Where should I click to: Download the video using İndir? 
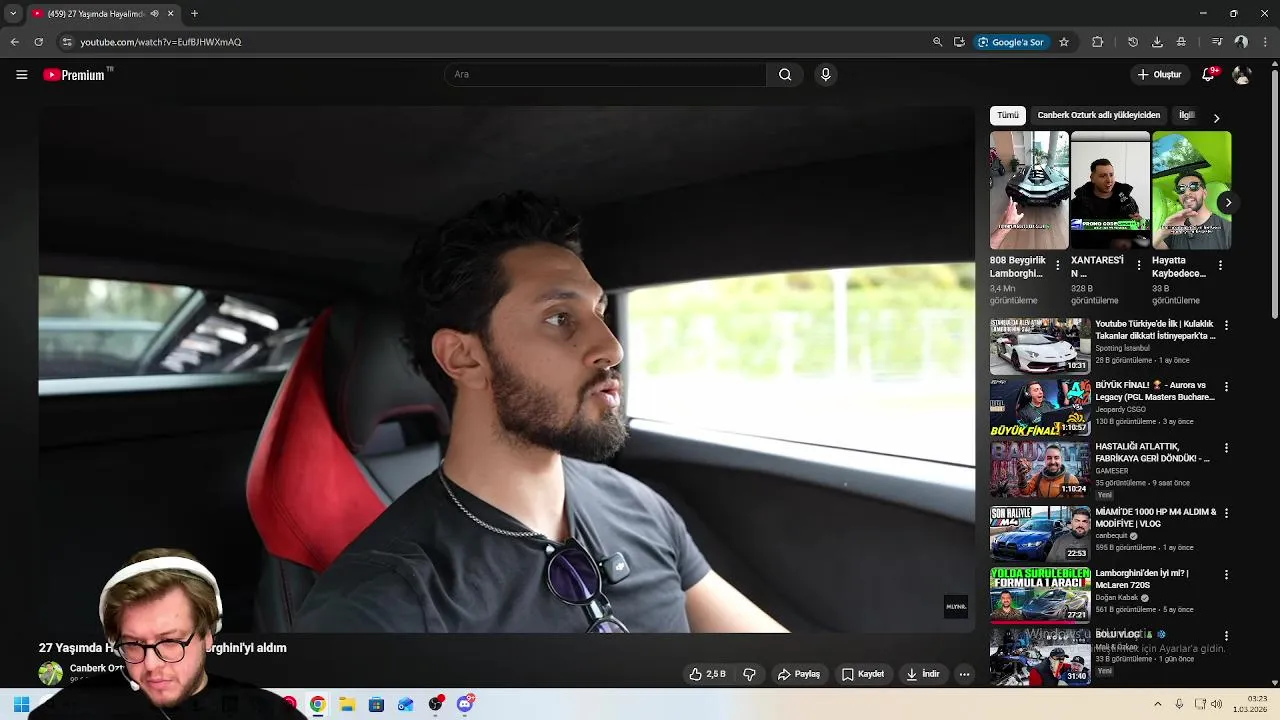click(x=923, y=674)
